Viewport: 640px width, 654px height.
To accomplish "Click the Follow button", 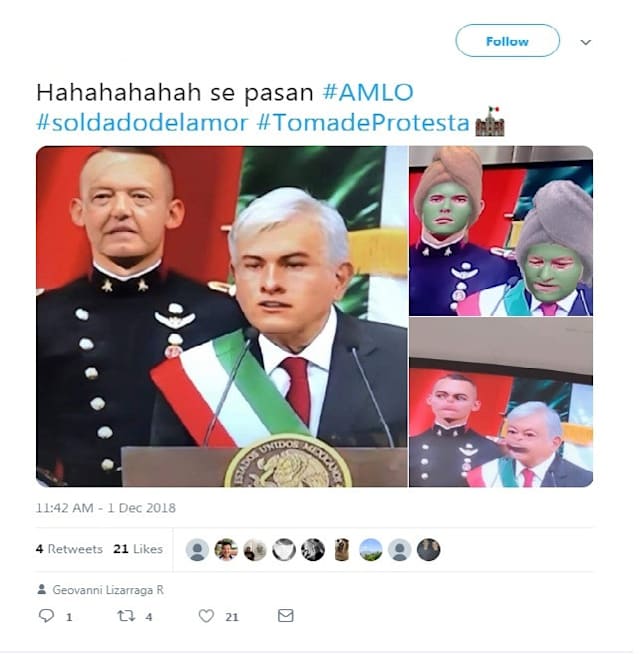I will pos(507,41).
